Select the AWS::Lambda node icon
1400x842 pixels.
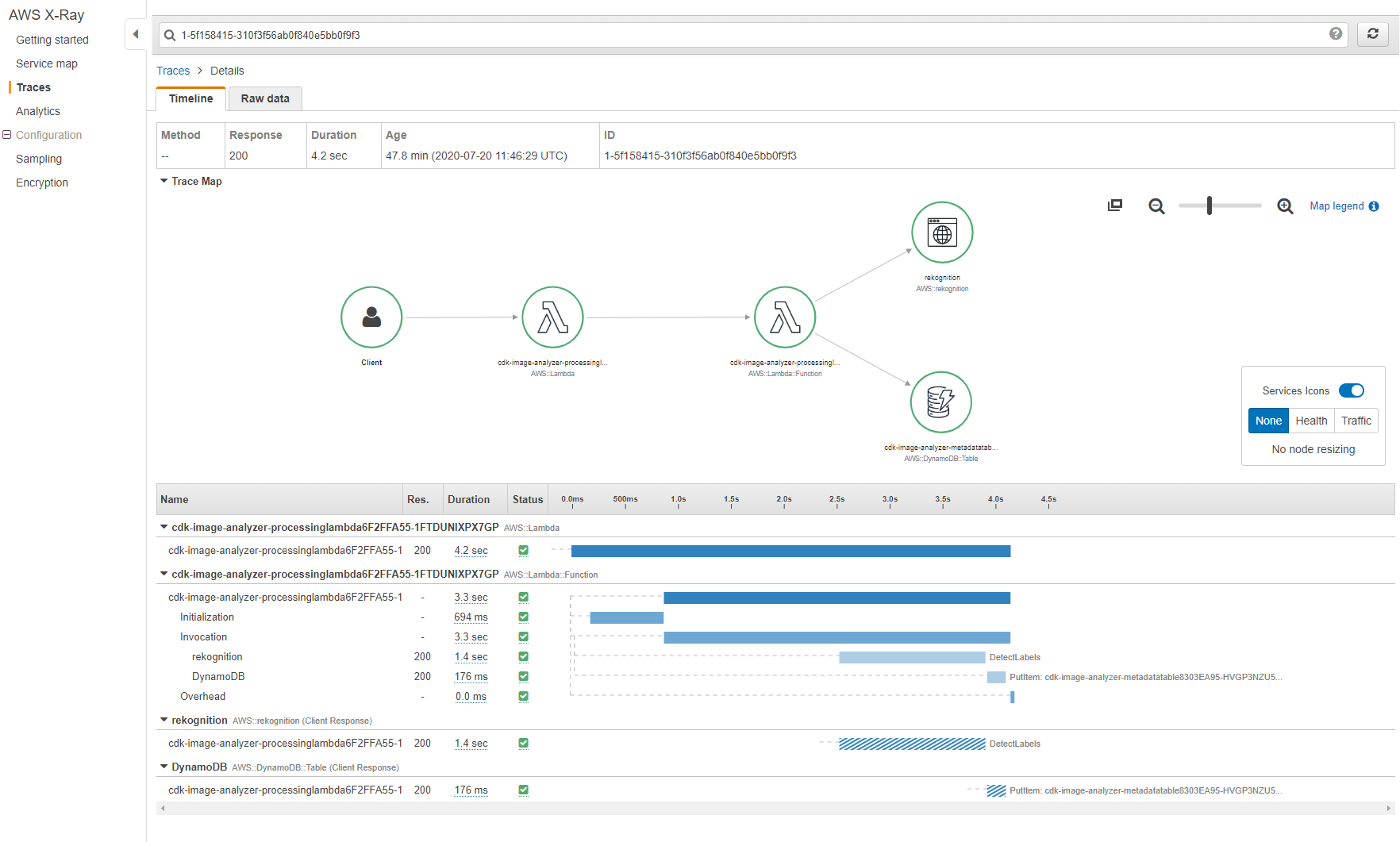click(x=552, y=317)
